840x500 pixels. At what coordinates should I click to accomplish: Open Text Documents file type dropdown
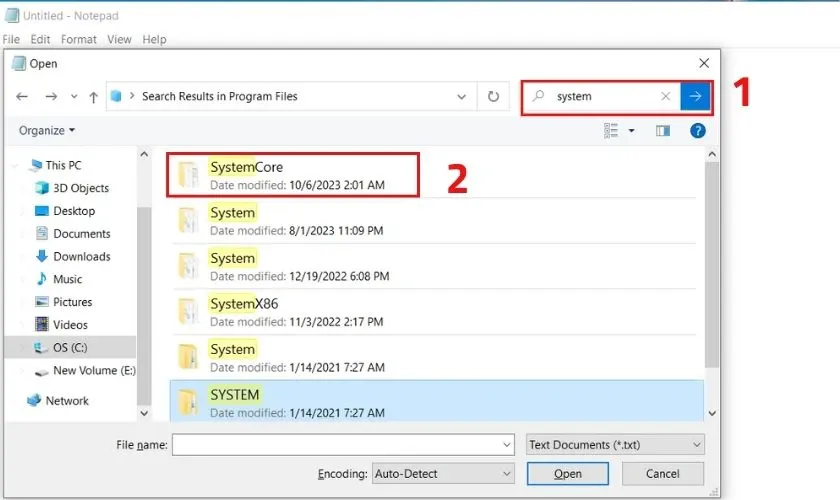point(615,445)
